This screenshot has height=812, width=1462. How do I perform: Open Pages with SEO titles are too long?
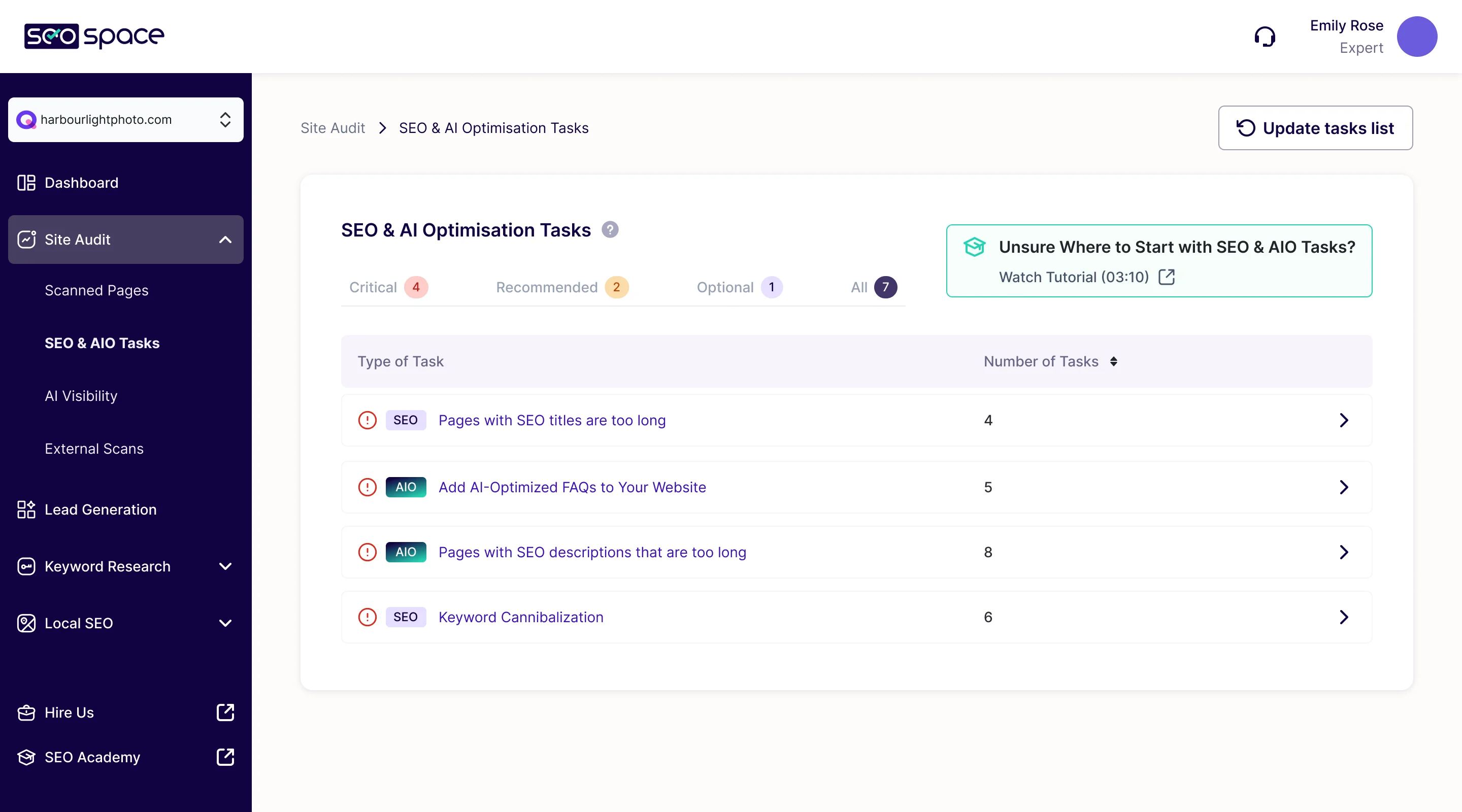pyautogui.click(x=552, y=421)
